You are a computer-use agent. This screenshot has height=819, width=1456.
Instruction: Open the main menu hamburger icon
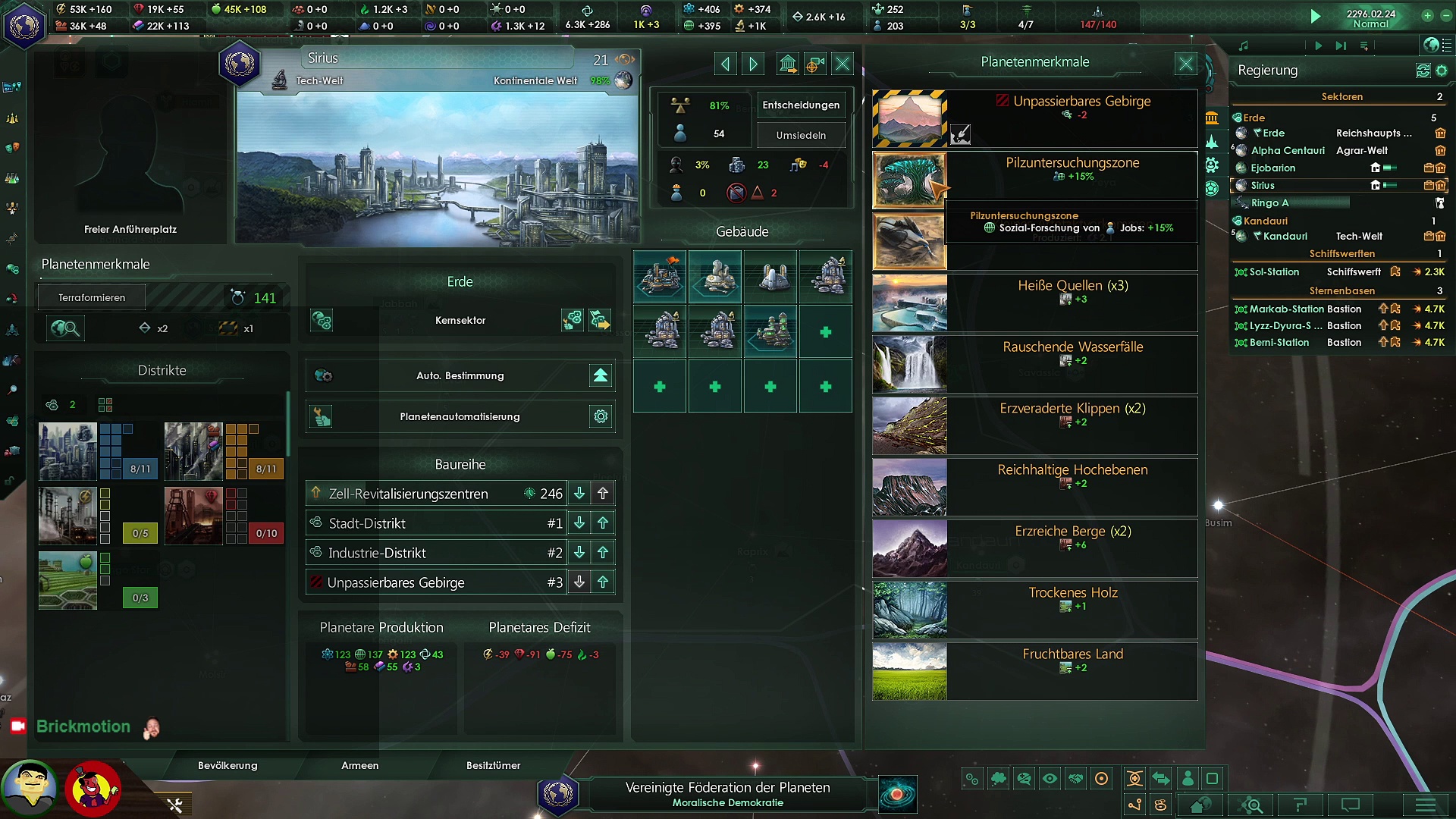tap(1425, 805)
